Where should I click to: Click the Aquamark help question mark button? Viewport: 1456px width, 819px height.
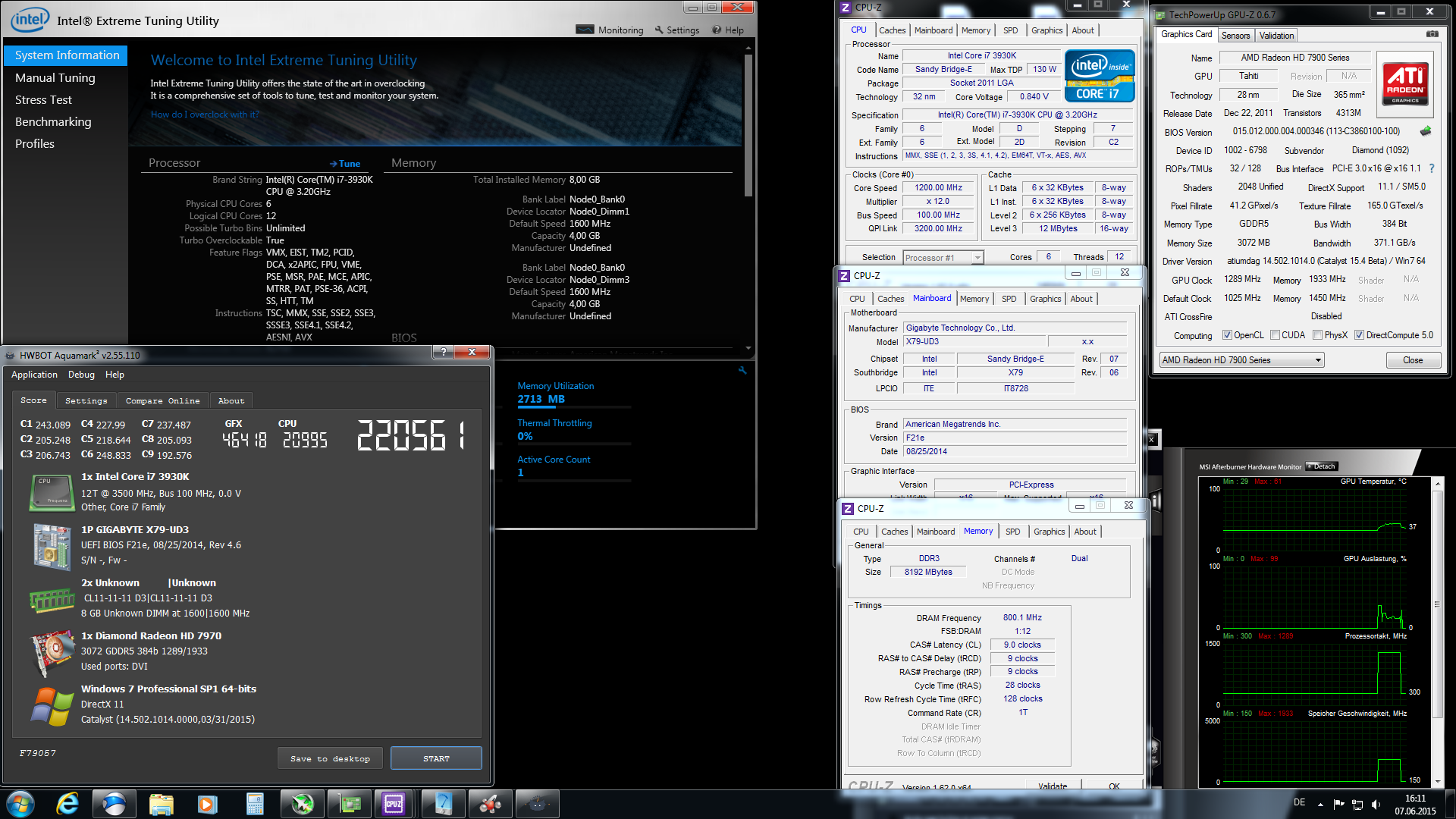444,353
